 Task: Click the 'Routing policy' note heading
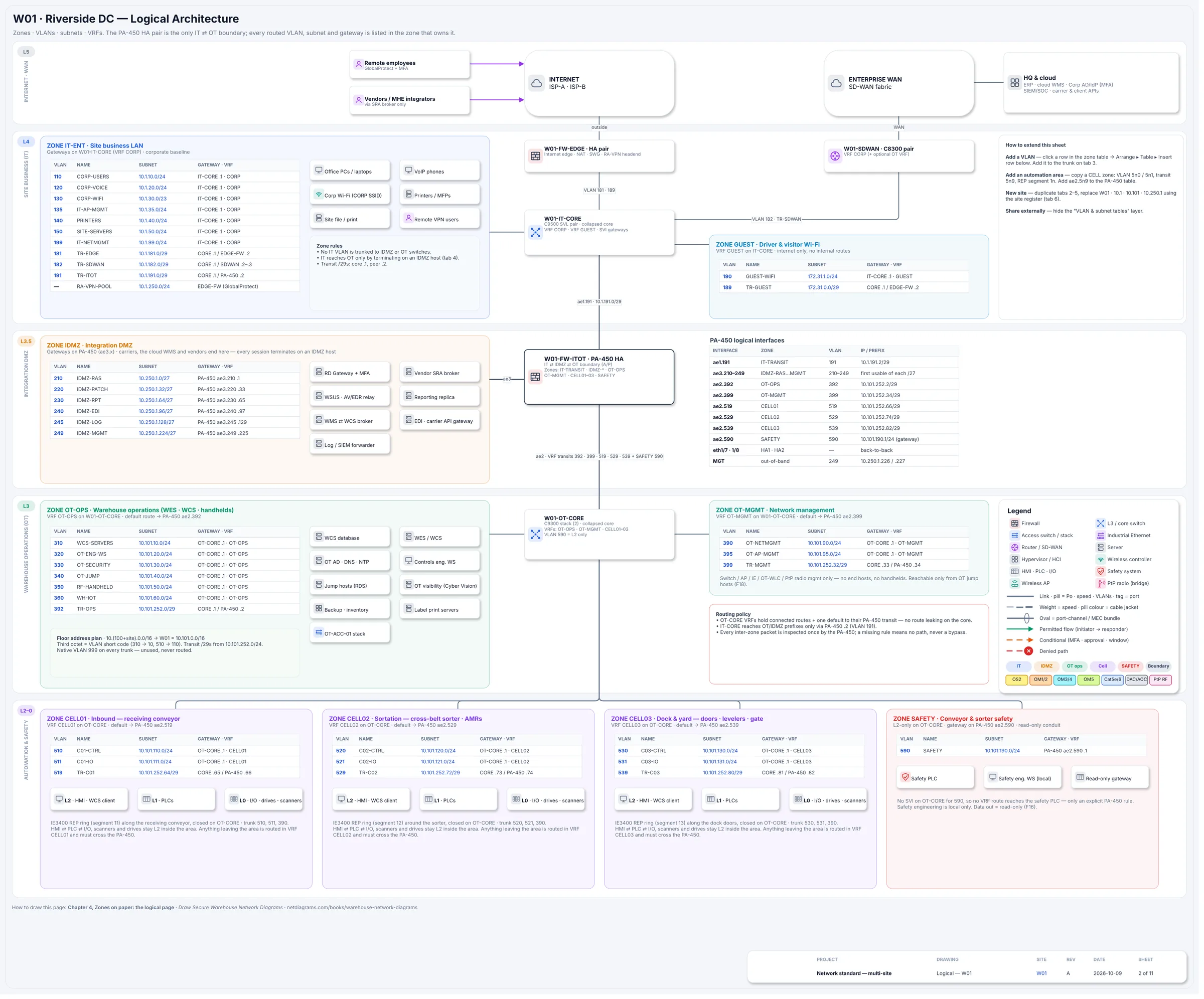click(x=733, y=614)
